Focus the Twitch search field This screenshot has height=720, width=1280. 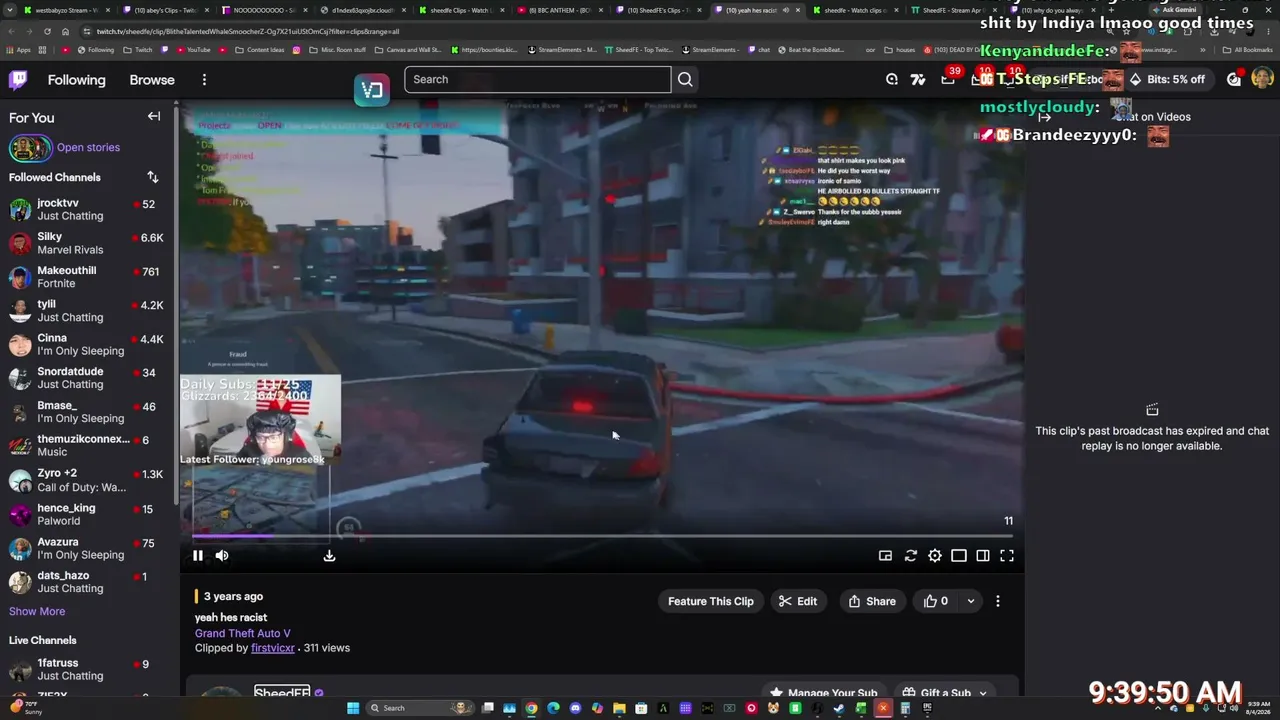point(538,80)
